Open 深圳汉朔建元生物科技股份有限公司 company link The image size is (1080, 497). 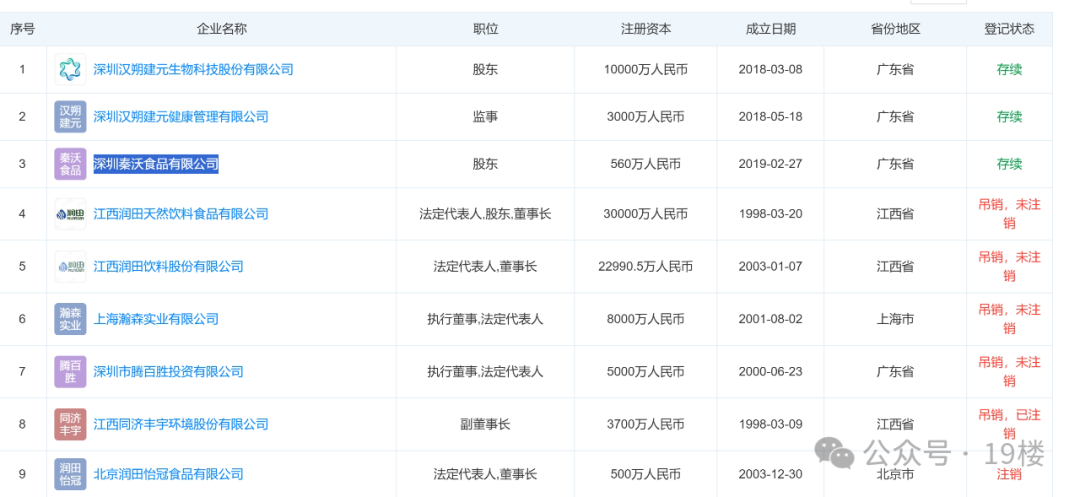193,70
